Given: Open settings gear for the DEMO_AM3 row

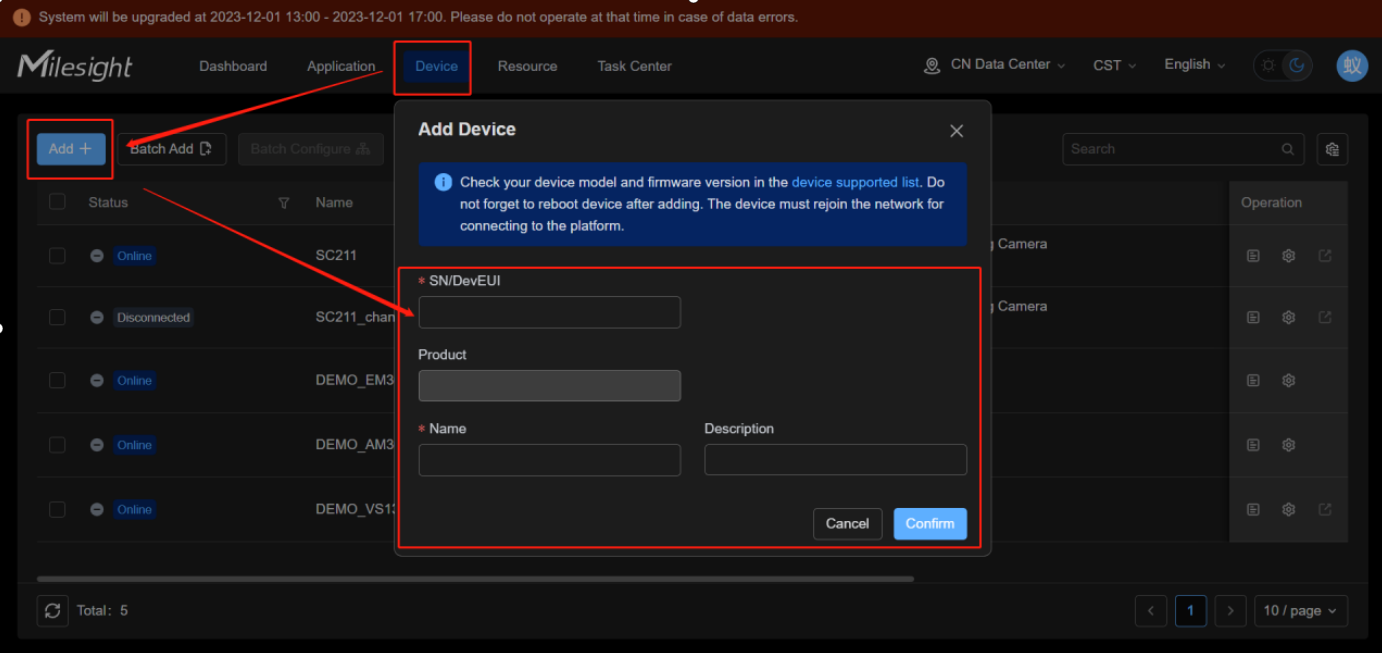Looking at the screenshot, I should click(x=1289, y=445).
